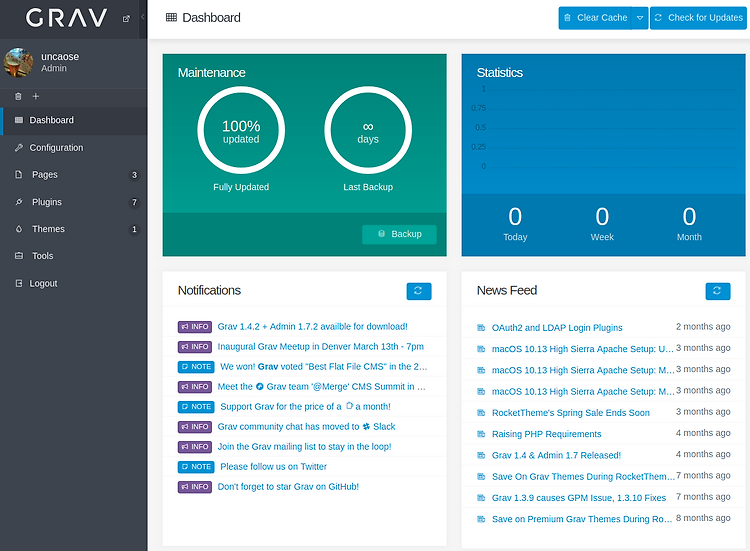Refresh the Notifications panel
The width and height of the screenshot is (750, 551).
(419, 291)
